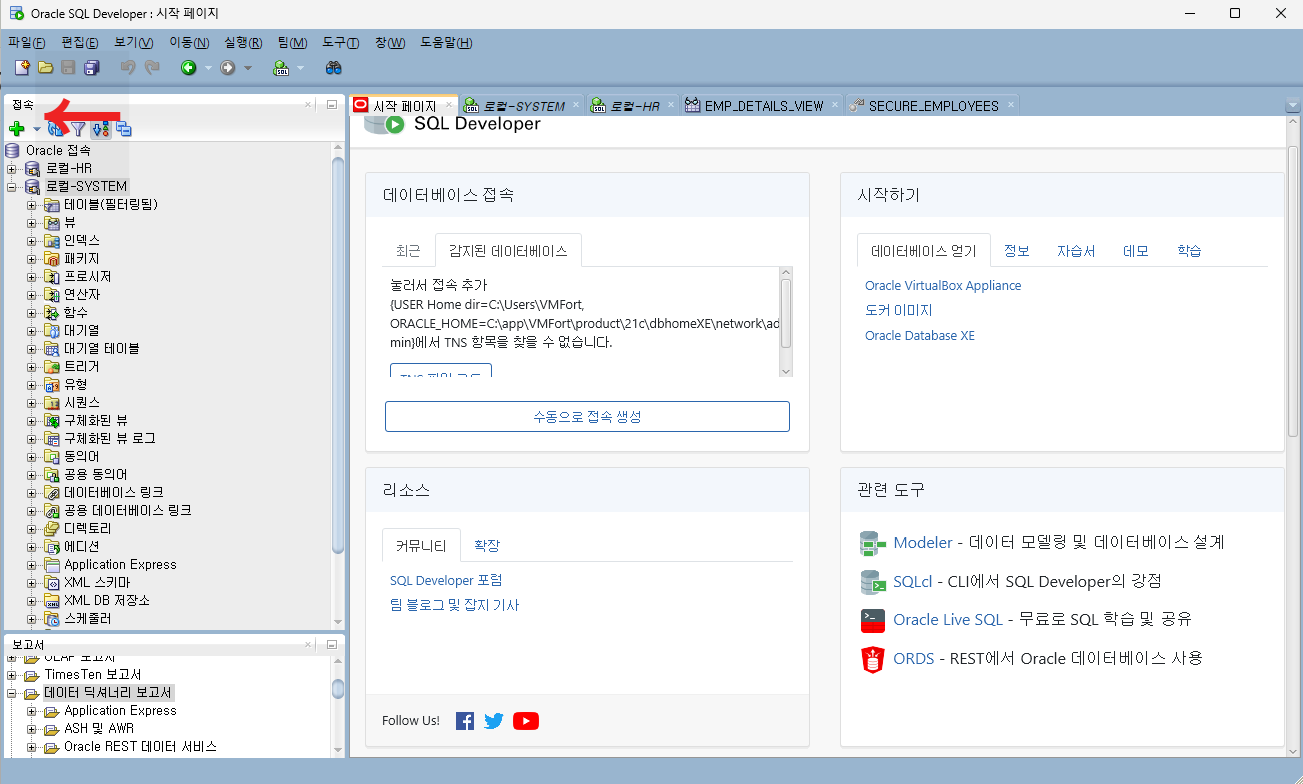Viewport: 1303px width, 784px height.
Task: Switch to the SECURE_EMPLOYEES tab
Action: (933, 105)
